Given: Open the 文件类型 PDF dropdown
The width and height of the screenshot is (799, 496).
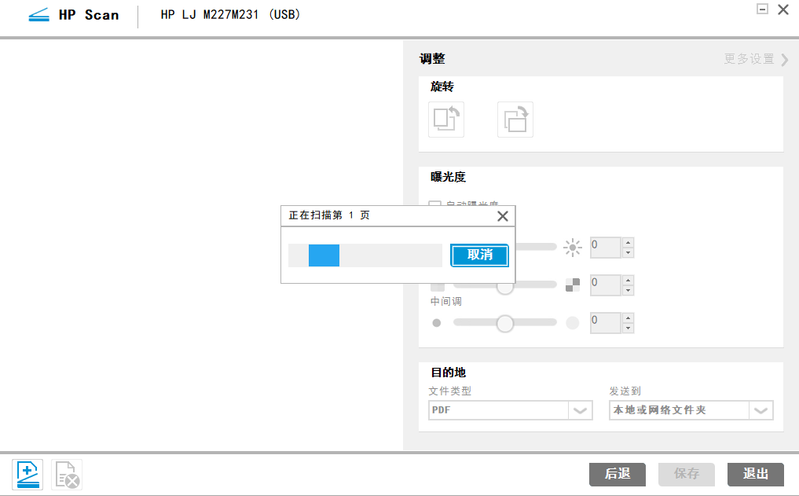Looking at the screenshot, I should (x=580, y=410).
